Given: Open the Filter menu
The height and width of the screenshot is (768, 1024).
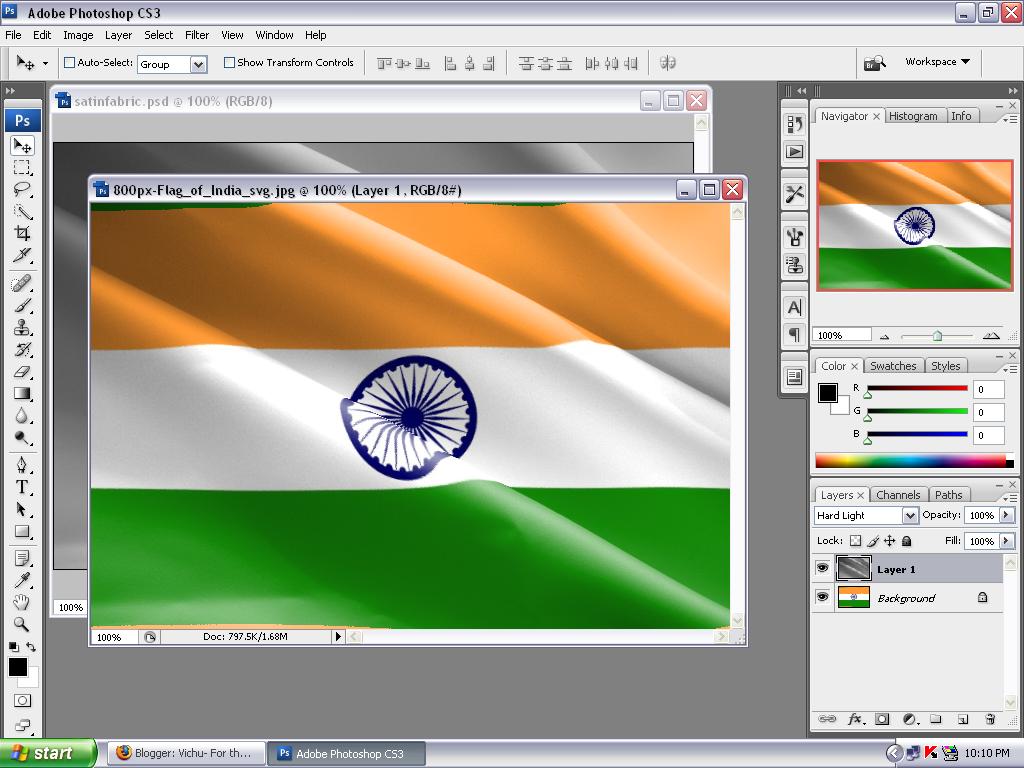Looking at the screenshot, I should point(197,35).
